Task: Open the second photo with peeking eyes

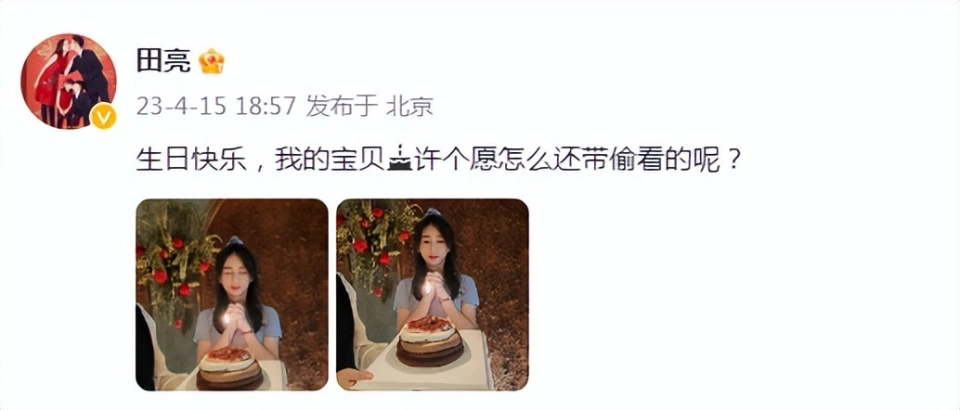Action: point(432,295)
